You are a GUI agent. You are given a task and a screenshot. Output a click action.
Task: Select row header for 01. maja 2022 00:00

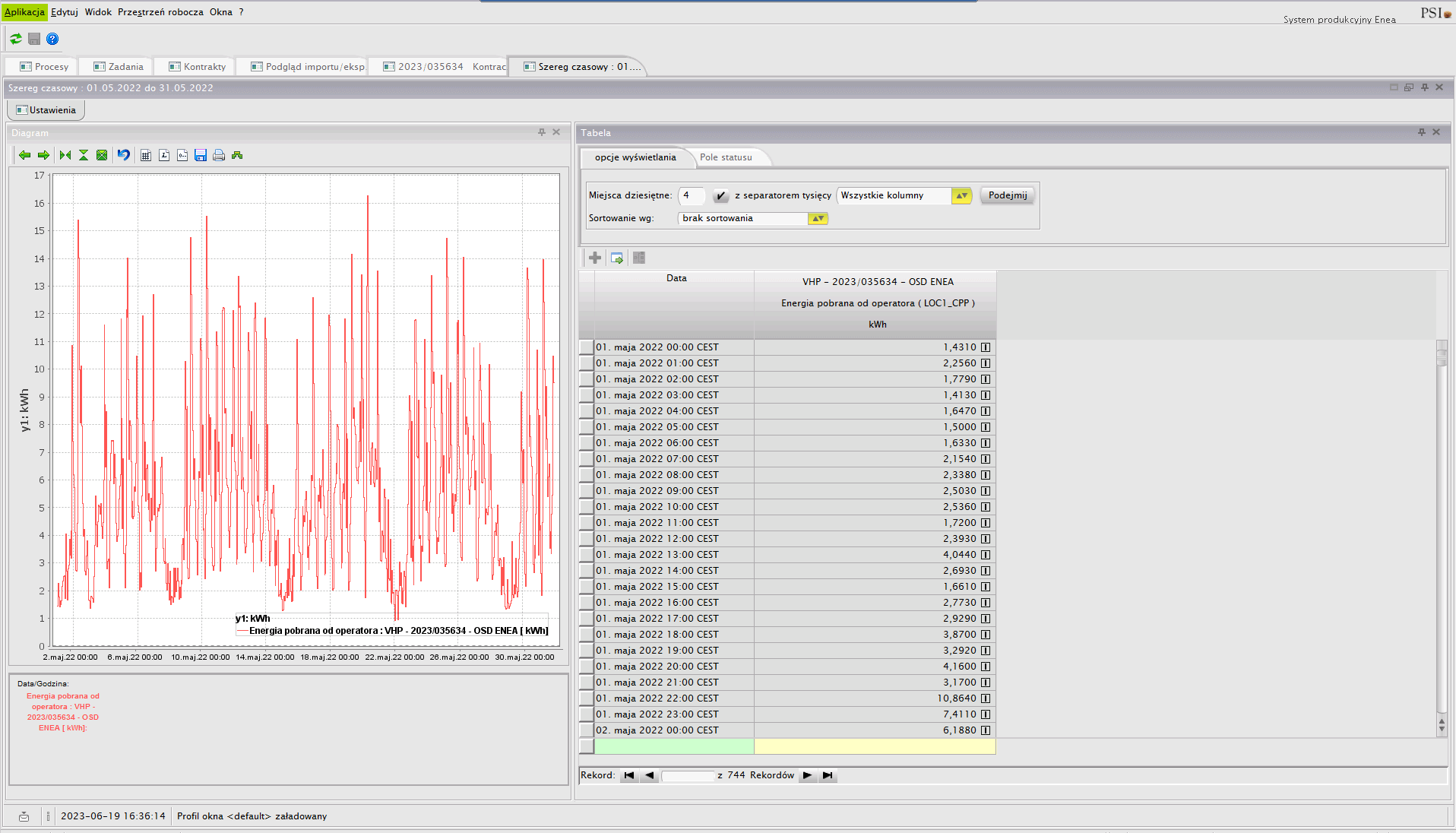coord(586,347)
